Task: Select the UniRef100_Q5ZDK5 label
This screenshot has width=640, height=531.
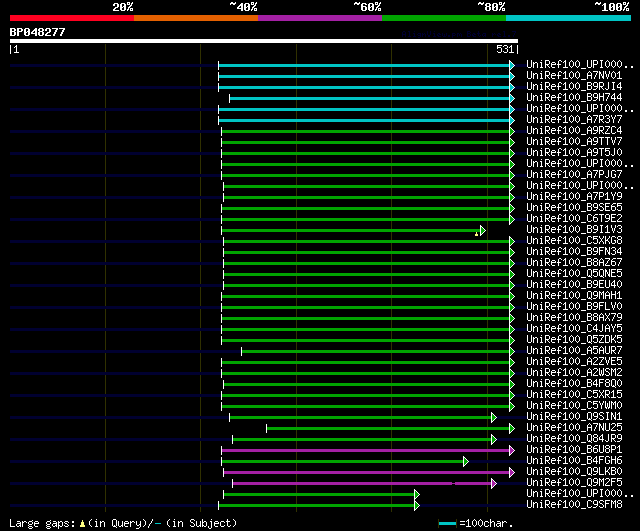Action: click(x=574, y=340)
